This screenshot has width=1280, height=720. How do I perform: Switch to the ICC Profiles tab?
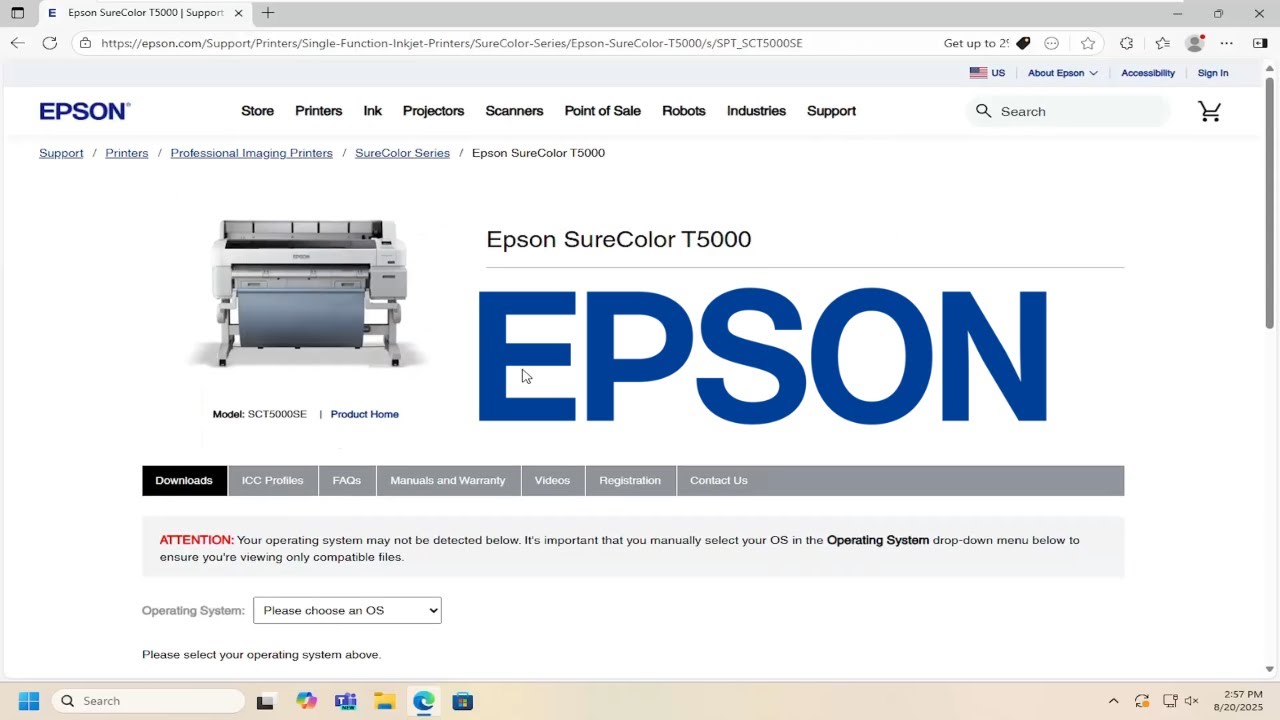click(272, 480)
